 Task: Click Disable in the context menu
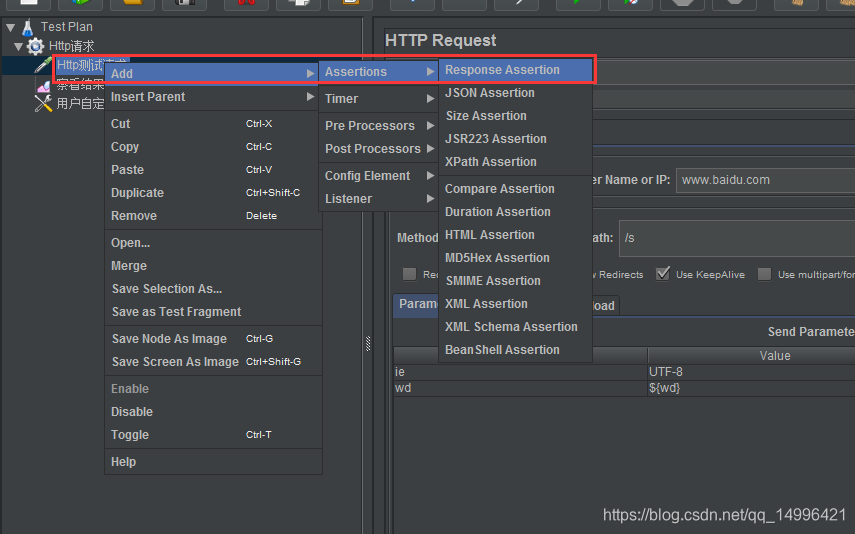pyautogui.click(x=212, y=412)
